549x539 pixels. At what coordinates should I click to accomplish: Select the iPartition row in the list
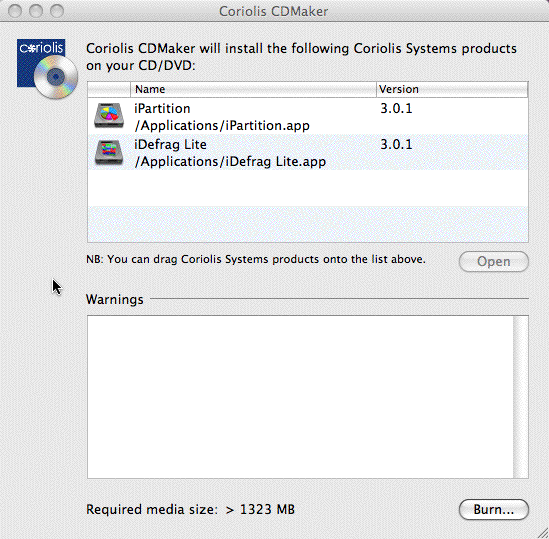point(307,116)
